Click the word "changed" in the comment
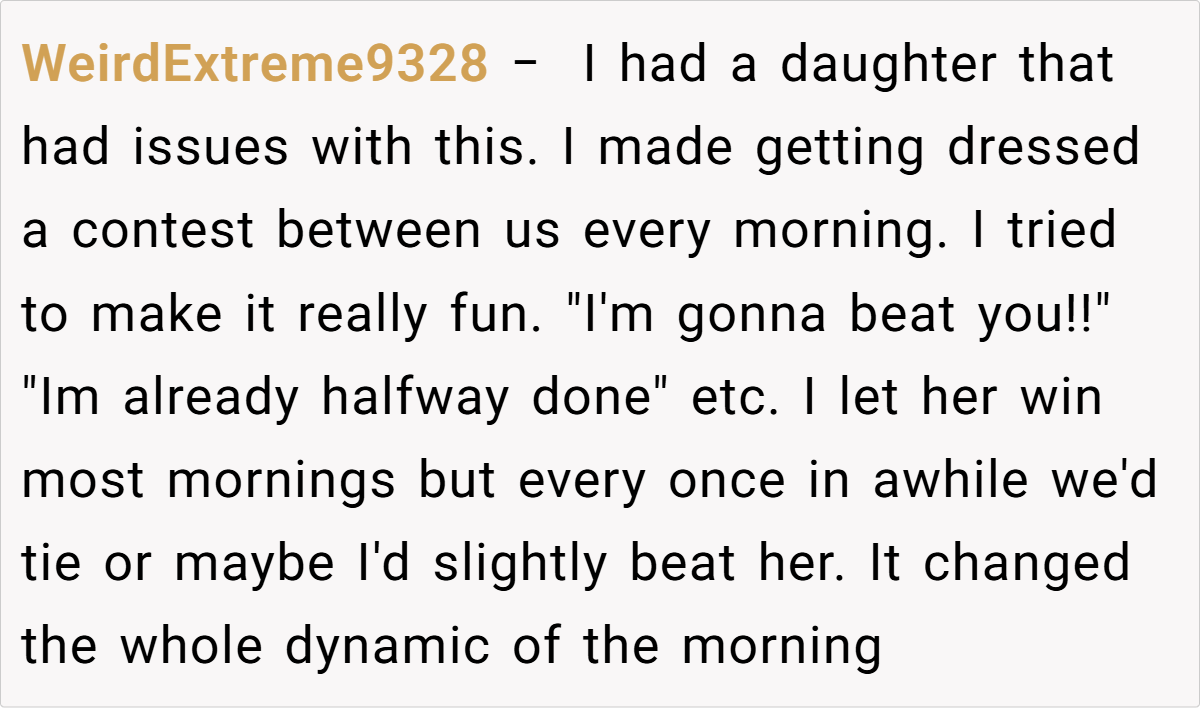Image resolution: width=1200 pixels, height=708 pixels. point(1026,563)
